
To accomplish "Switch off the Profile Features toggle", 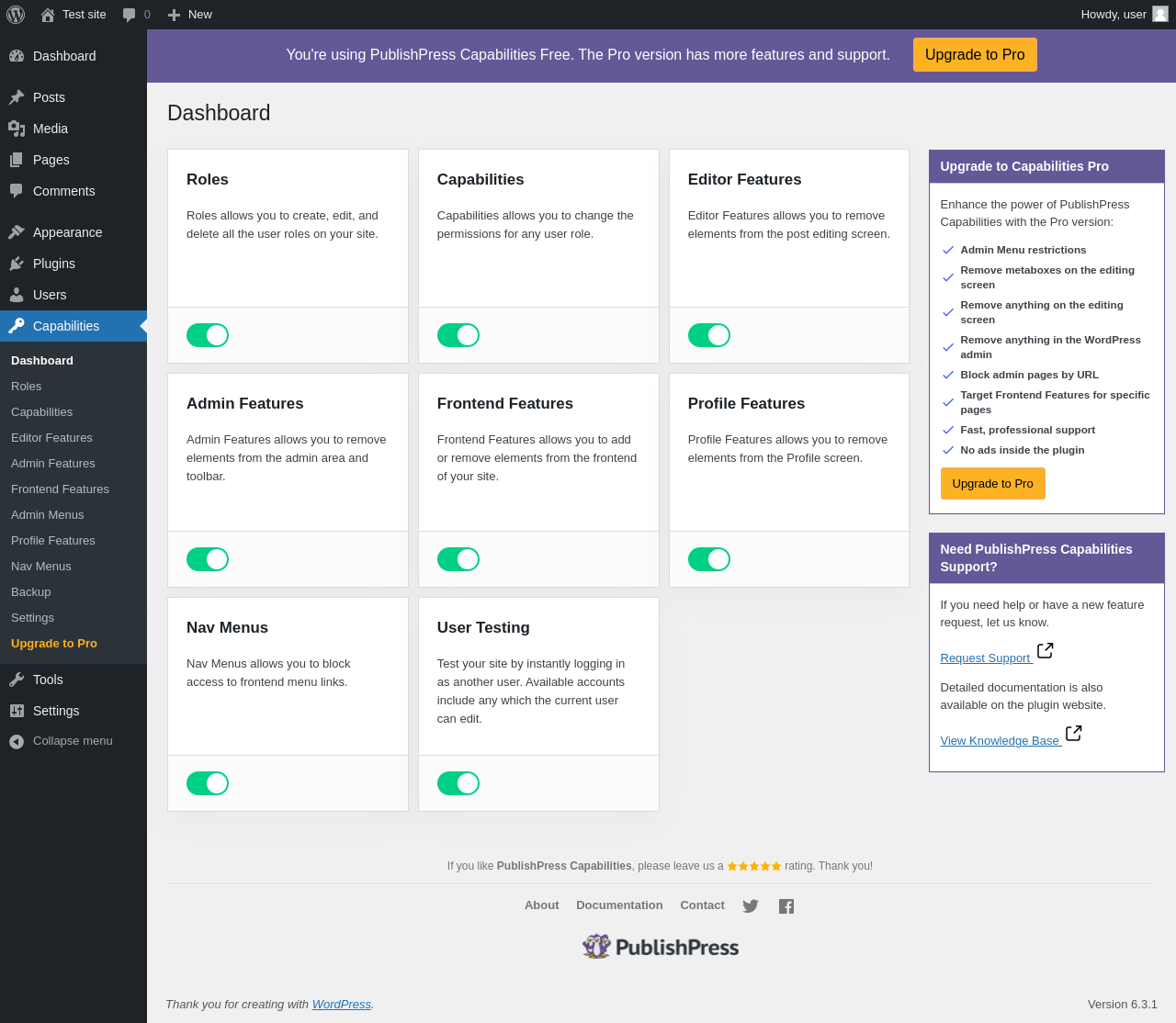I will (709, 559).
